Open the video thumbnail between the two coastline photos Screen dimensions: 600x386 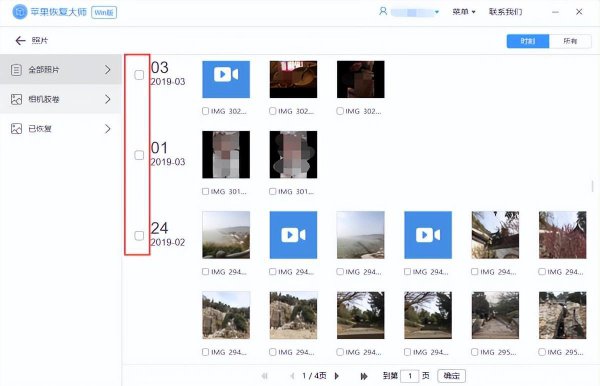click(x=293, y=235)
